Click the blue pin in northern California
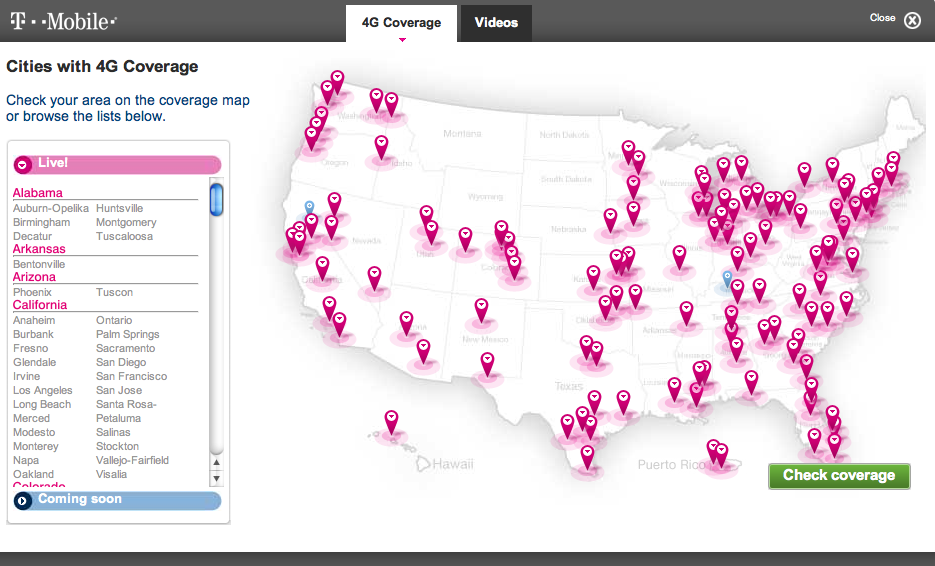 click(309, 208)
